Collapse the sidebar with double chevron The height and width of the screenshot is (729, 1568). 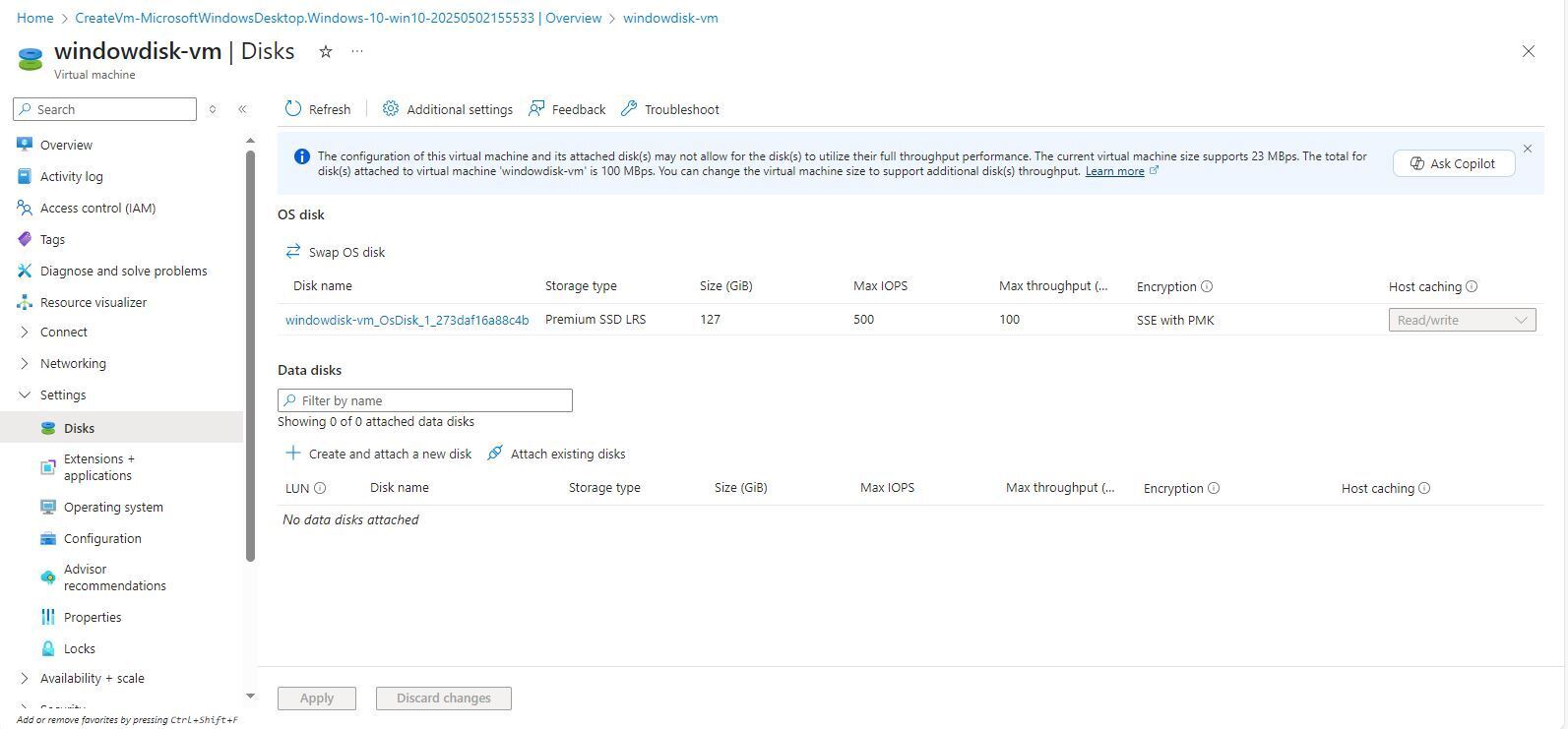(x=242, y=109)
